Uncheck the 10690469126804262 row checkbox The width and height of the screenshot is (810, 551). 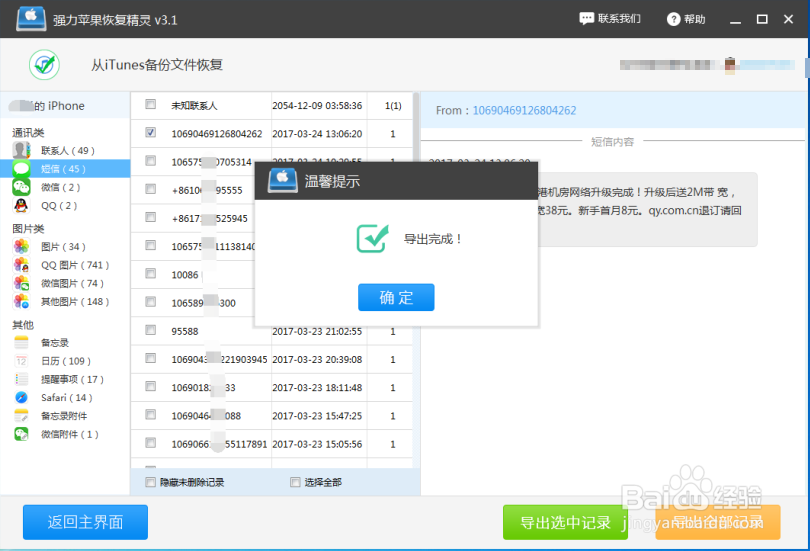[x=150, y=133]
